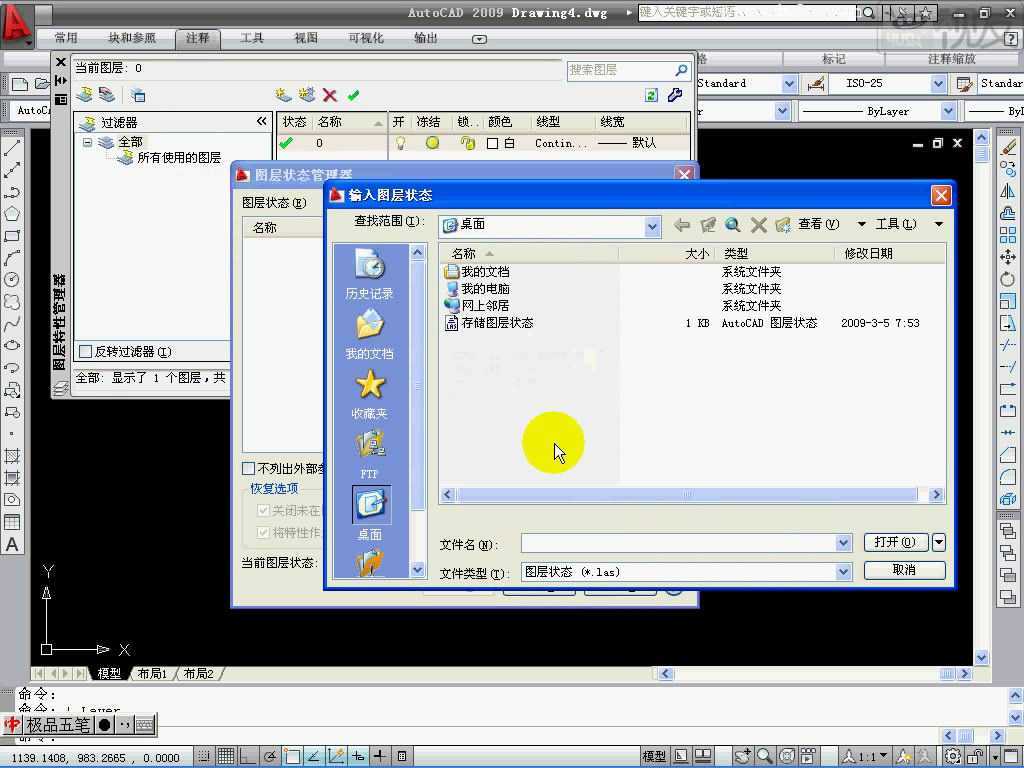Open 收藏夹 star in places sidebar
Image resolution: width=1024 pixels, height=768 pixels.
click(370, 394)
